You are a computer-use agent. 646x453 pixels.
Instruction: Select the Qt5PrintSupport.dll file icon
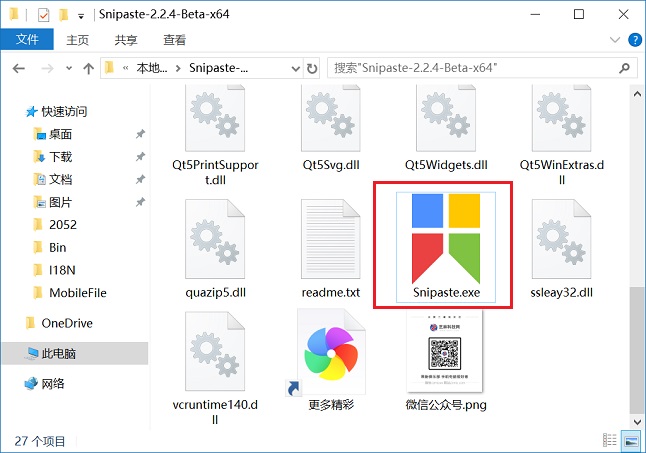click(215, 118)
